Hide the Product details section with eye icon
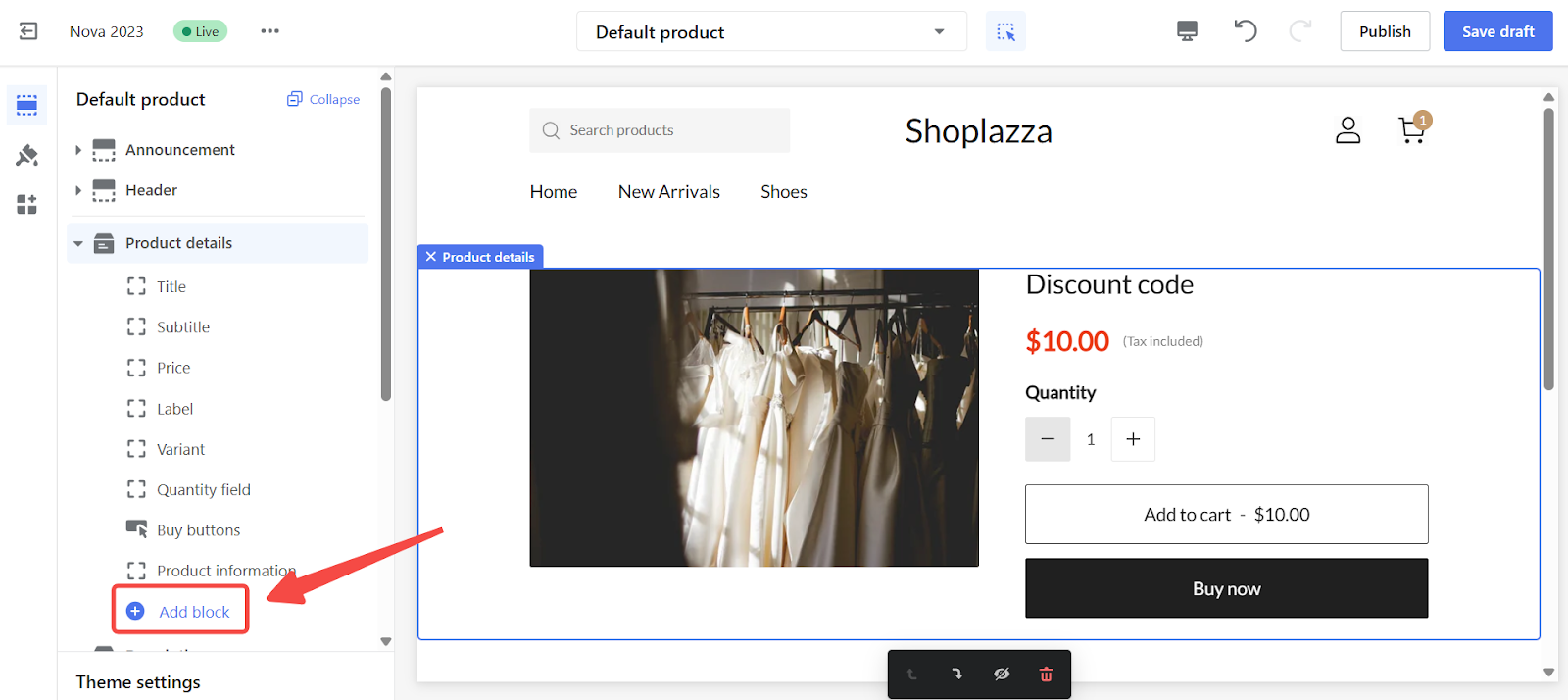Viewport: 1568px width, 700px height. (1002, 675)
